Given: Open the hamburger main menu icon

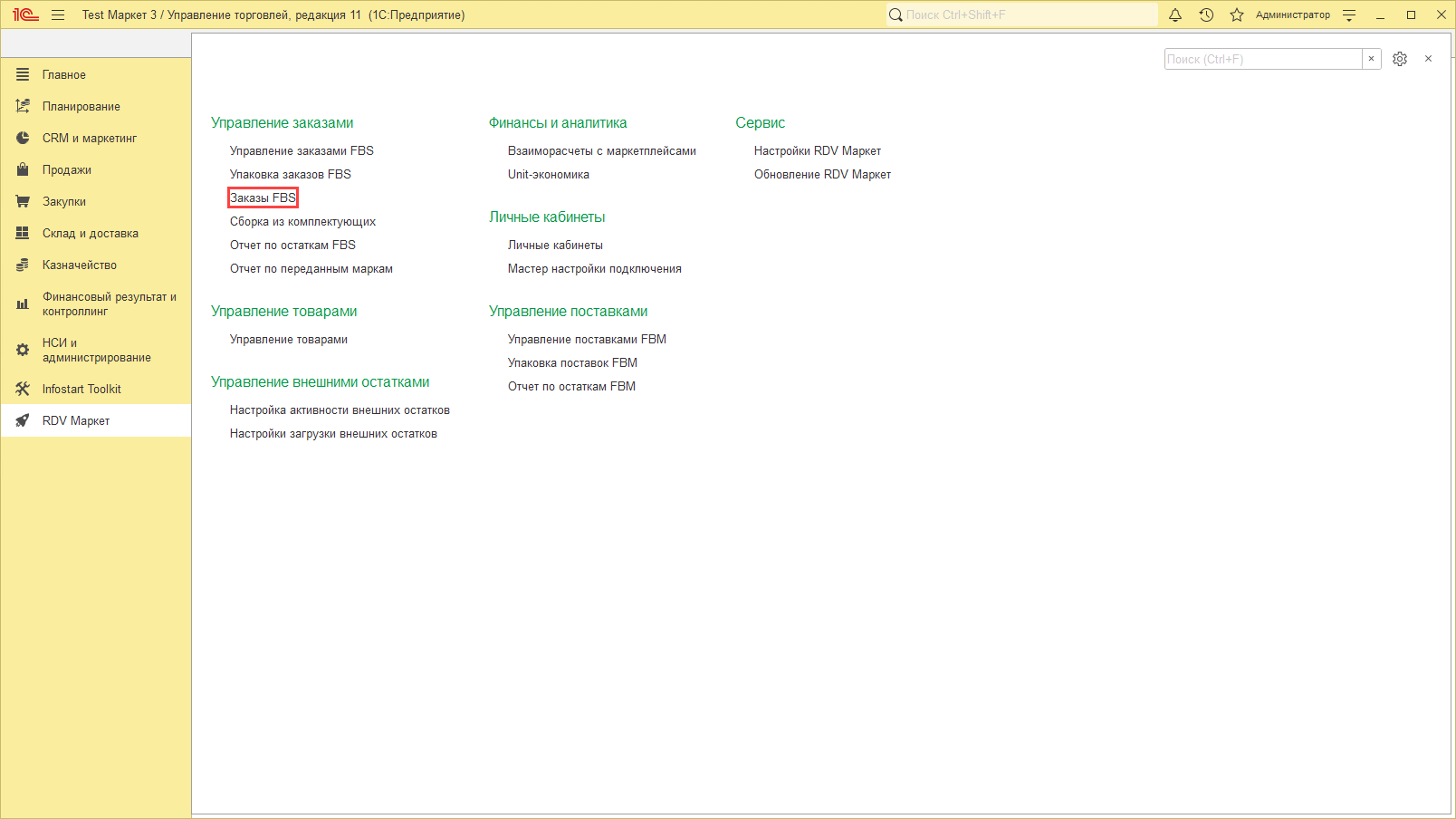Looking at the screenshot, I should click(58, 14).
